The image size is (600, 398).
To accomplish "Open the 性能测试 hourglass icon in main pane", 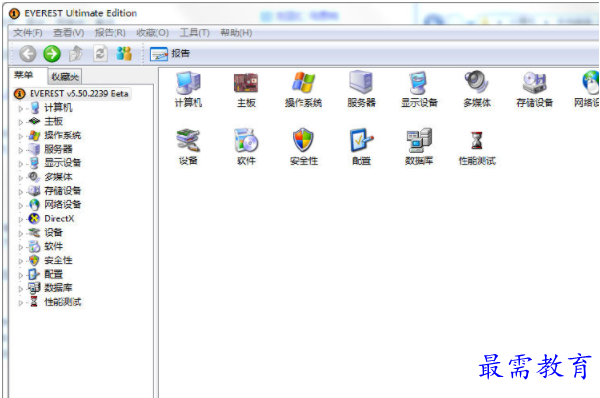I will pos(477,148).
